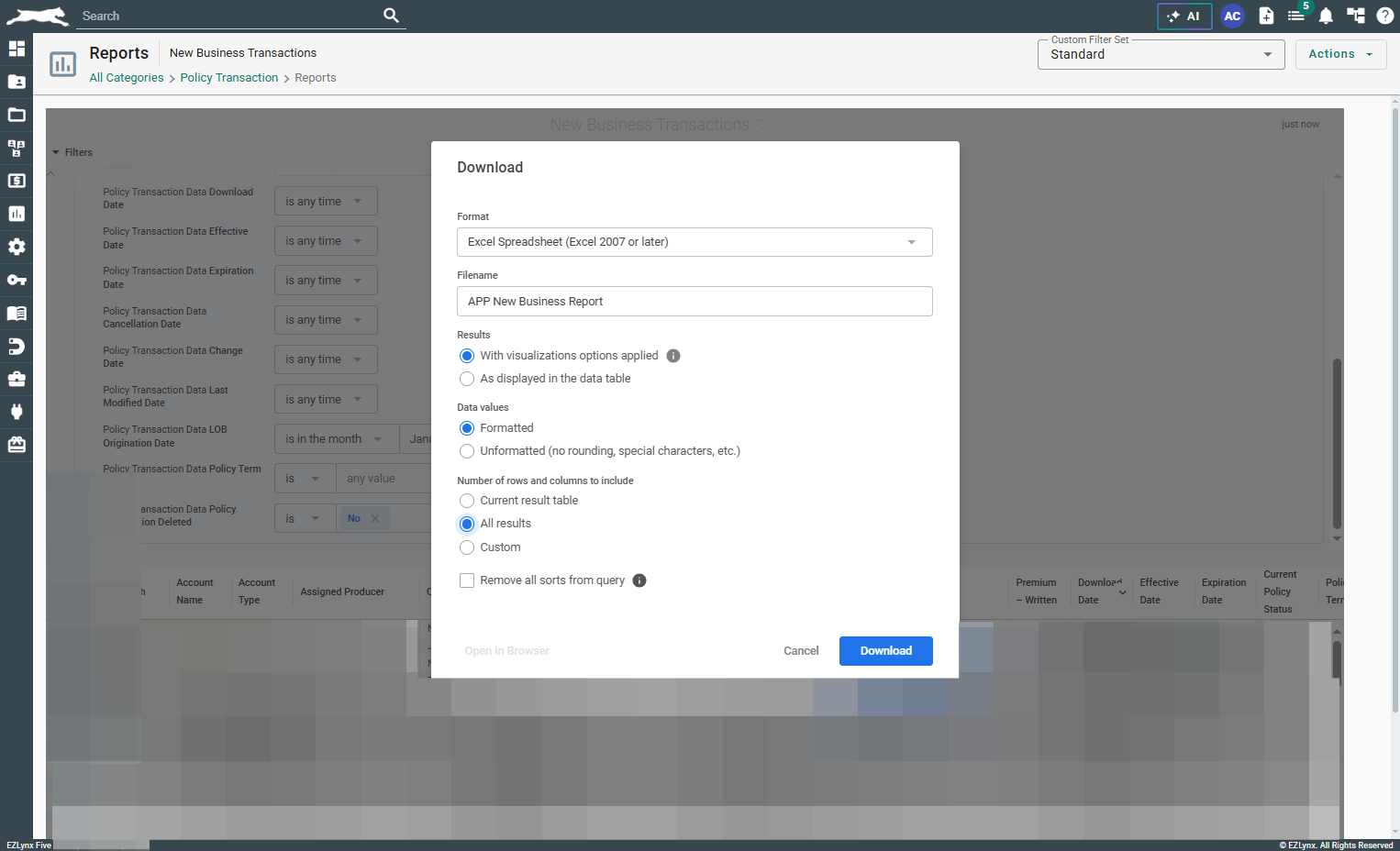Open the Custom Filter Set dropdown
The height and width of the screenshot is (851, 1400).
coord(1161,54)
